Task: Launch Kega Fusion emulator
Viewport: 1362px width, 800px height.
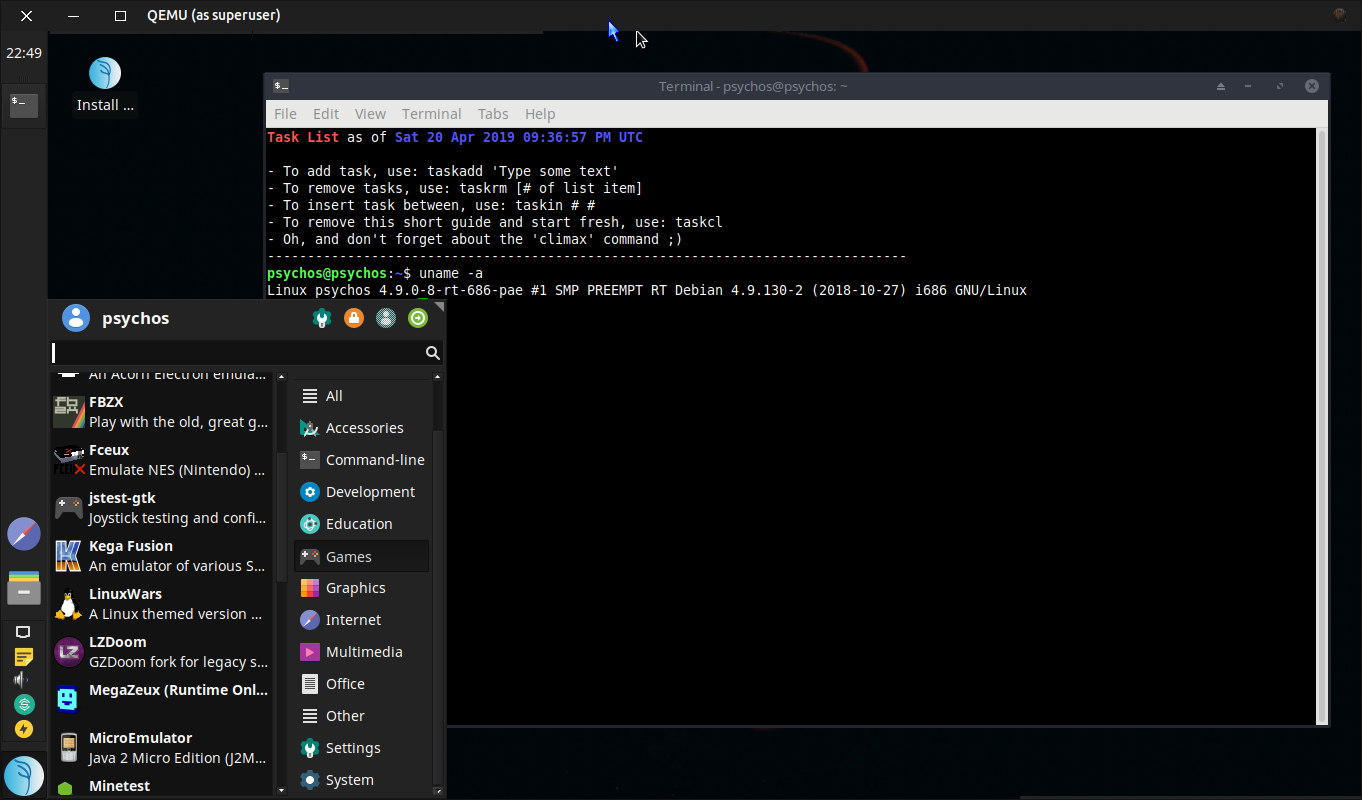Action: click(x=160, y=556)
